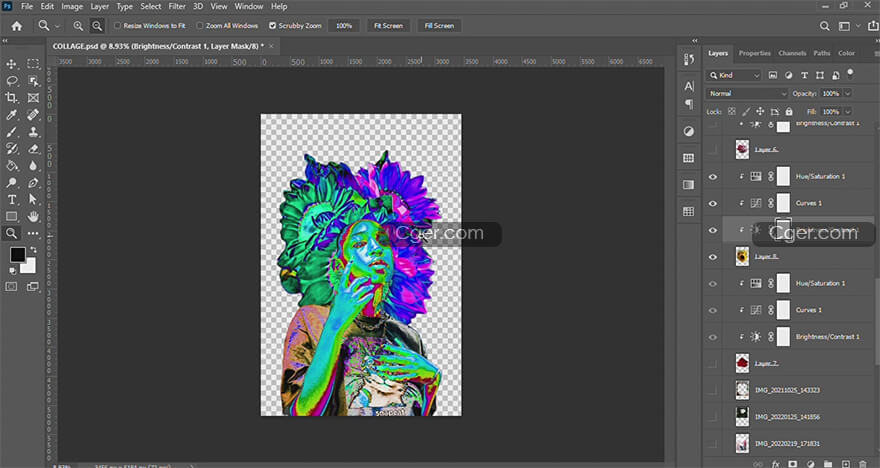The width and height of the screenshot is (880, 468).
Task: Switch to the Channels tab
Action: 792,53
